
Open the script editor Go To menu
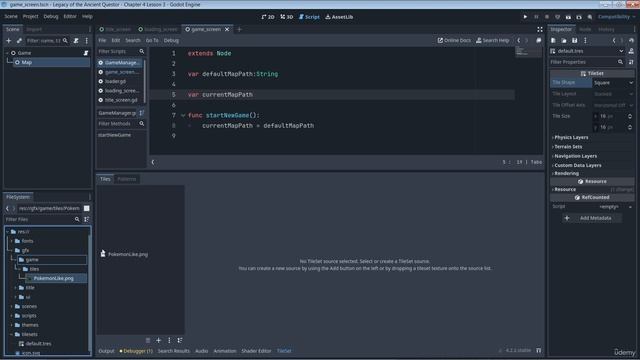pos(152,40)
